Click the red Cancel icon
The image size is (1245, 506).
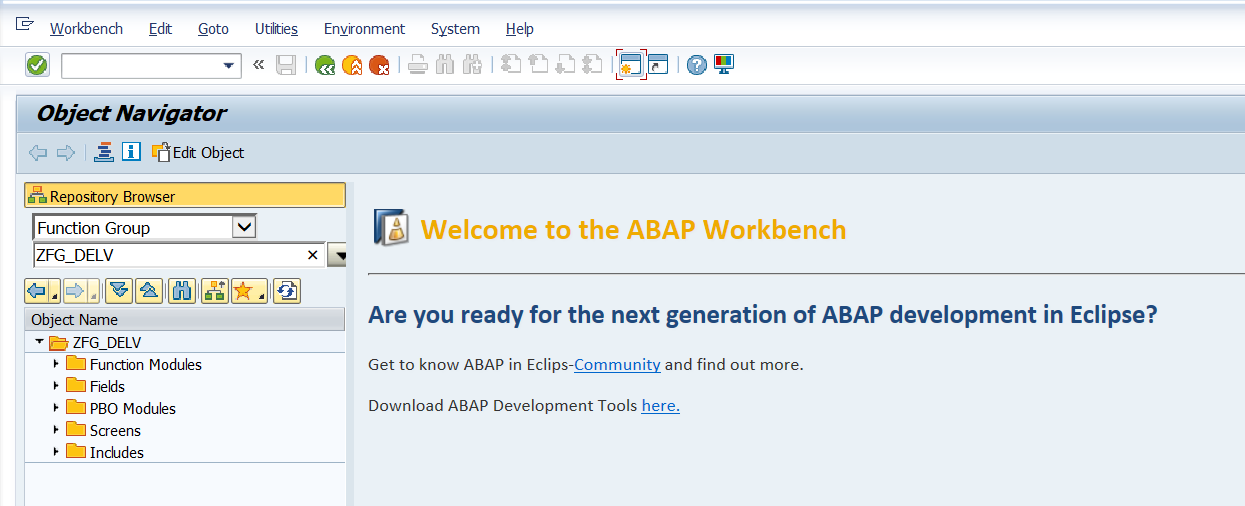point(379,65)
